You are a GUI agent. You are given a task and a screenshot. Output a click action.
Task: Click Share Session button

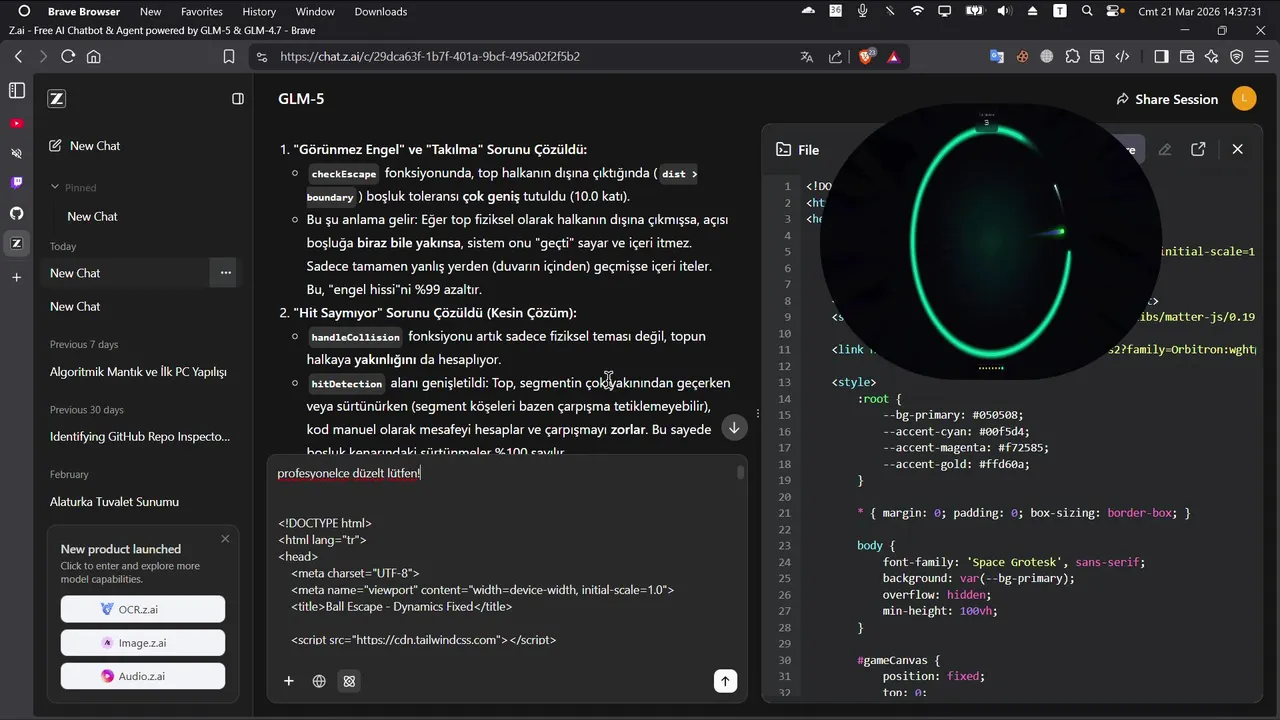coord(1167,99)
